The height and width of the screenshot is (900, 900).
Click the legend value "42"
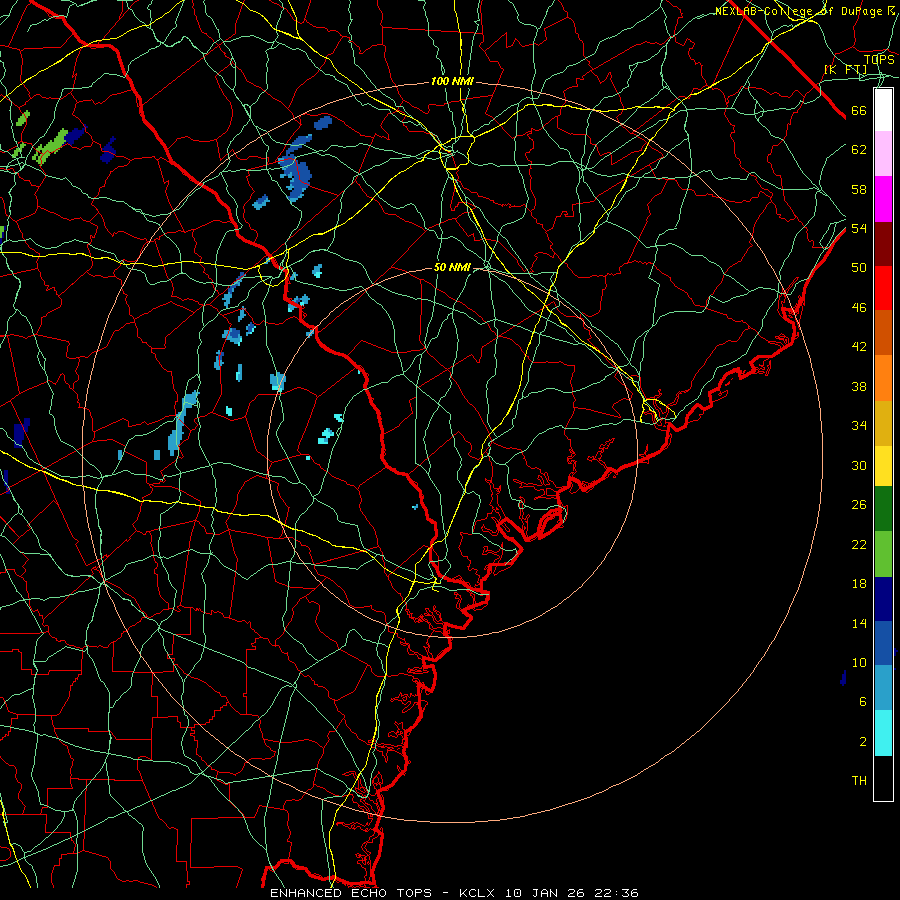tap(859, 347)
